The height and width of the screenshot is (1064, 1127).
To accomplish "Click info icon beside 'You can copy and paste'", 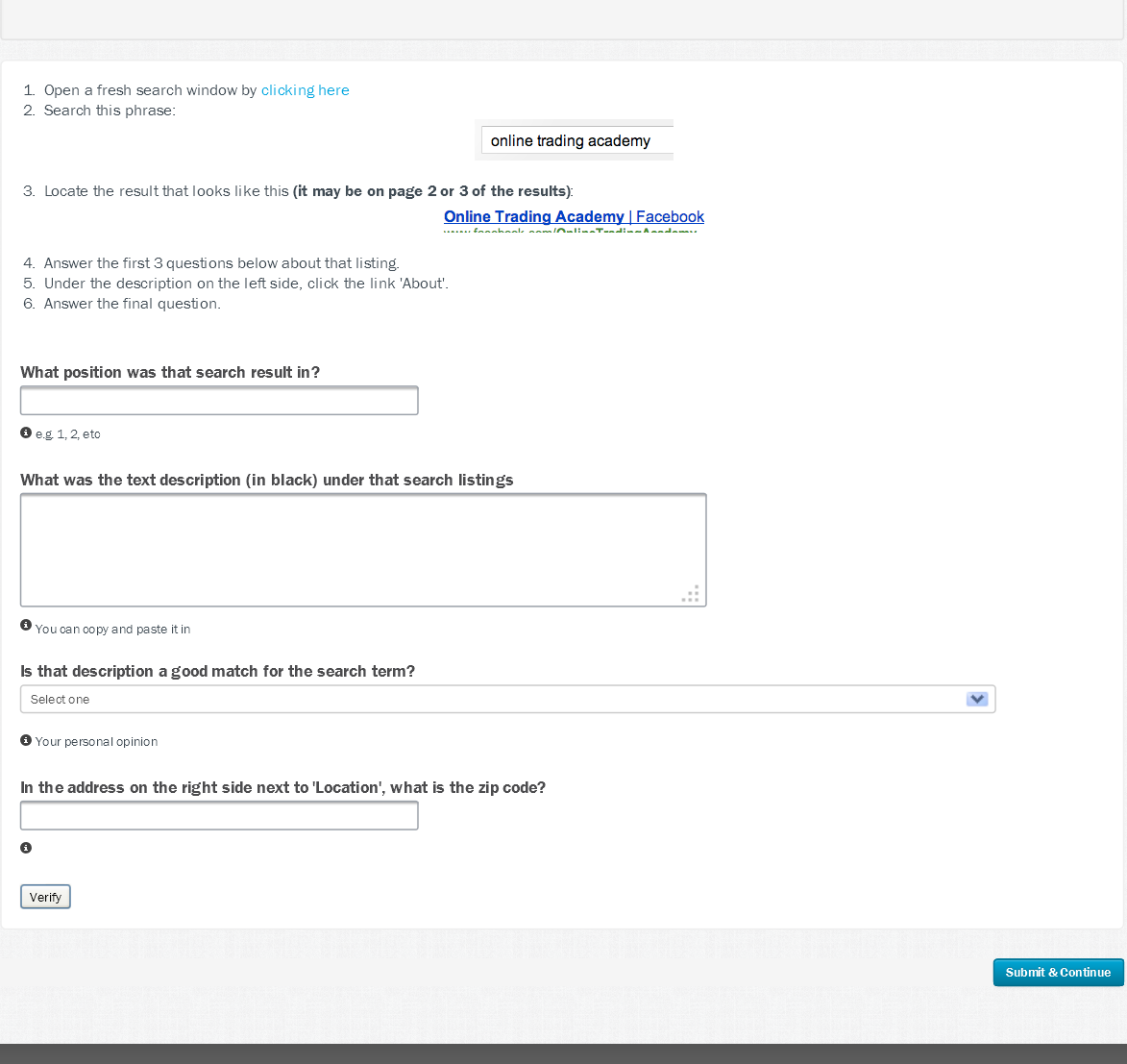I will pyautogui.click(x=26, y=625).
